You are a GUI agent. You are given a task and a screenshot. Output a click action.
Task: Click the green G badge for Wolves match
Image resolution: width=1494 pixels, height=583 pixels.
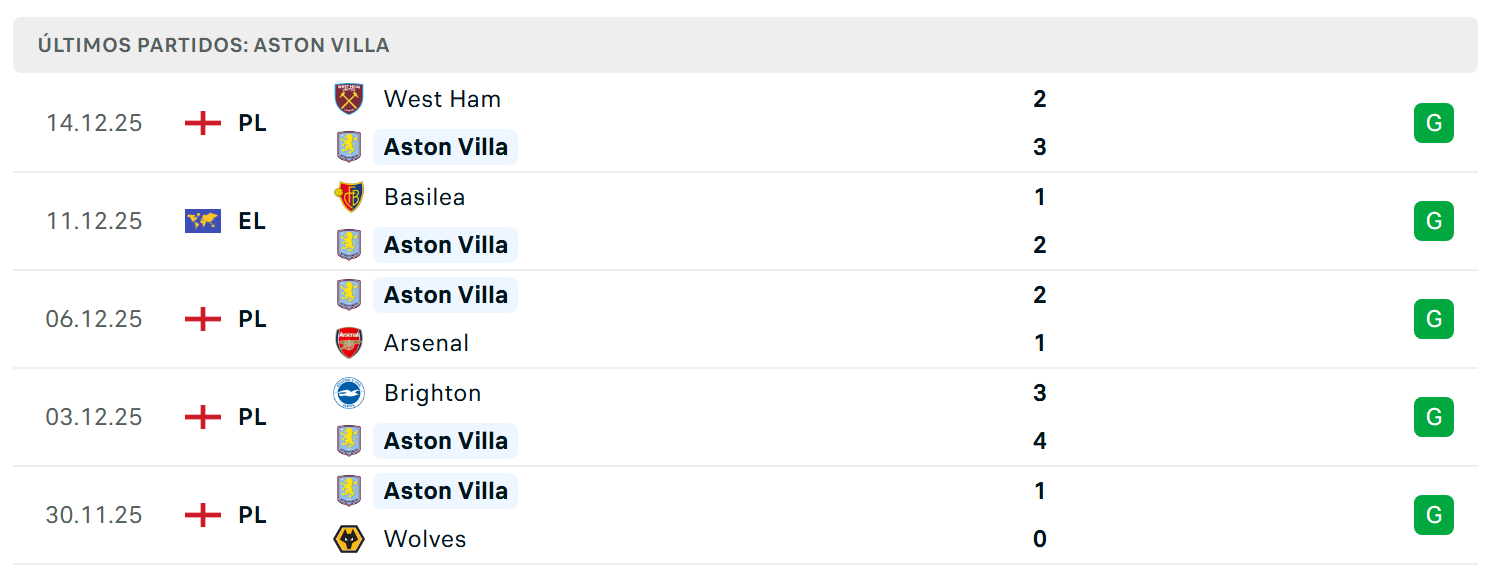point(1433,515)
